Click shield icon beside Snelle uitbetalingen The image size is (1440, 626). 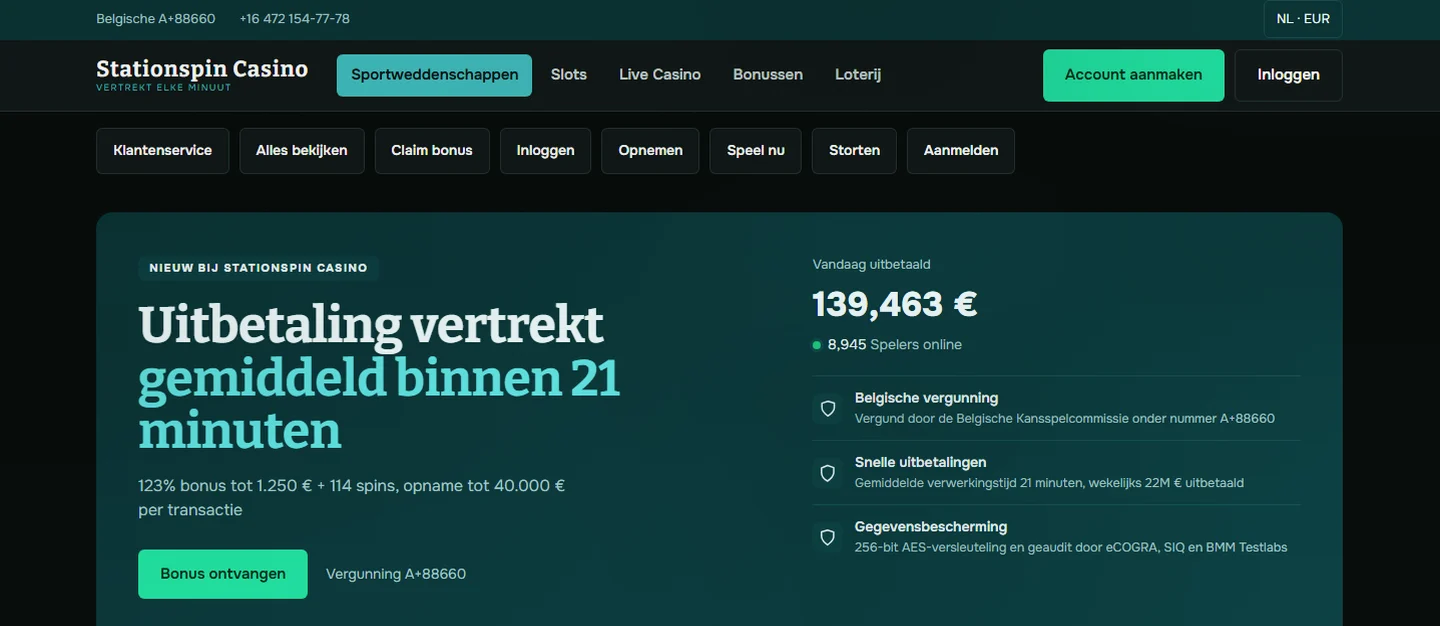pyautogui.click(x=827, y=473)
